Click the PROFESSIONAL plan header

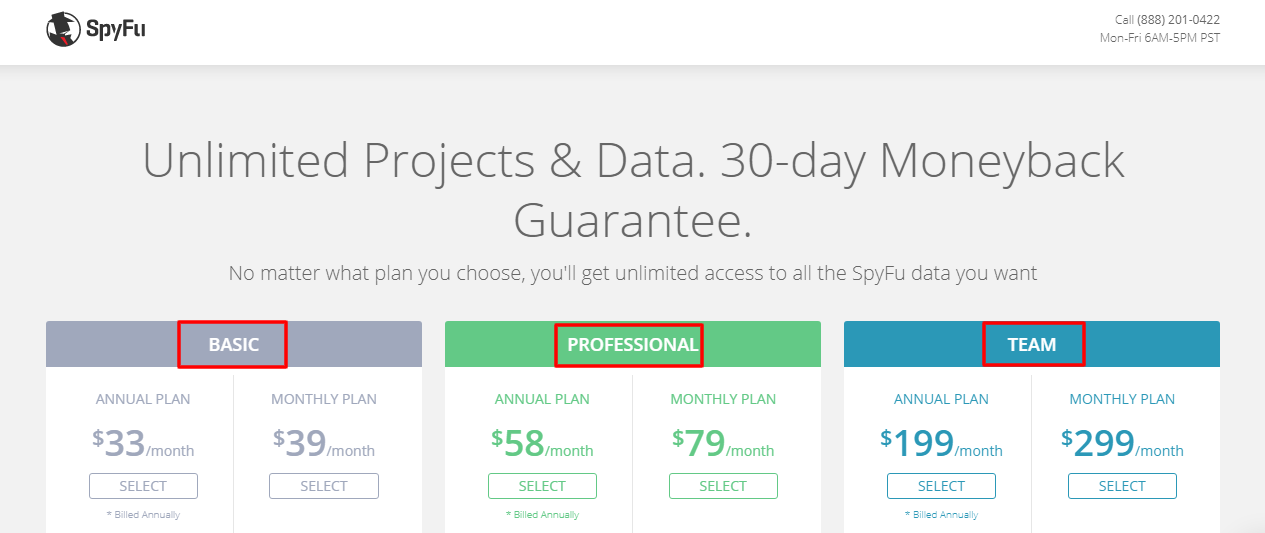[633, 344]
